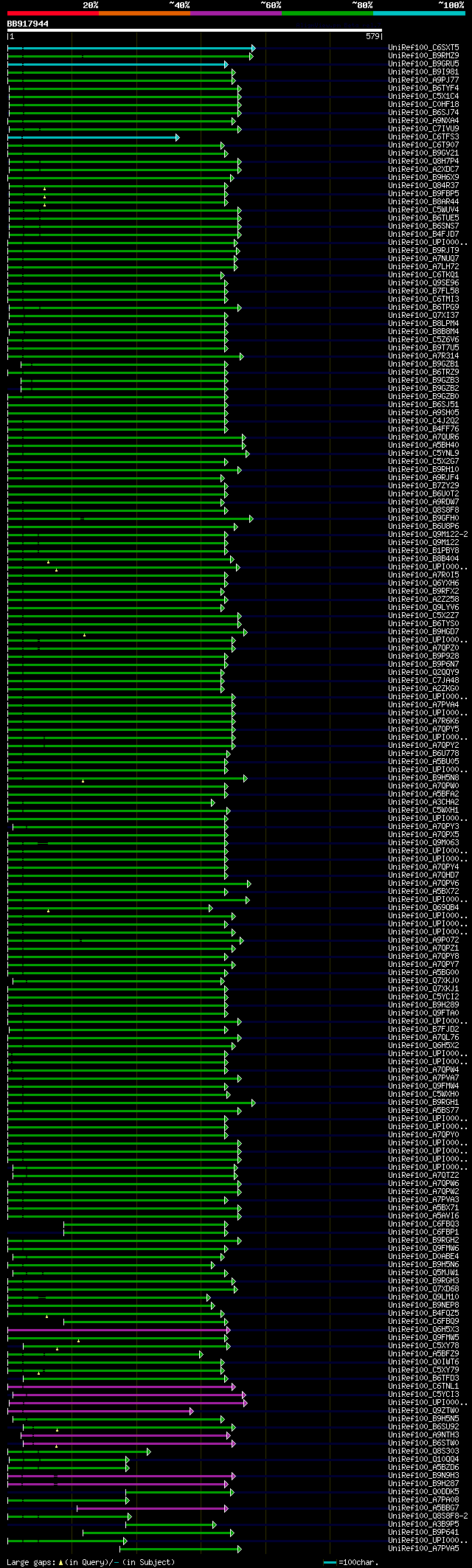Select the label UniRef100_Q5MJW1
The image size is (472, 1568).
(x=423, y=1272)
